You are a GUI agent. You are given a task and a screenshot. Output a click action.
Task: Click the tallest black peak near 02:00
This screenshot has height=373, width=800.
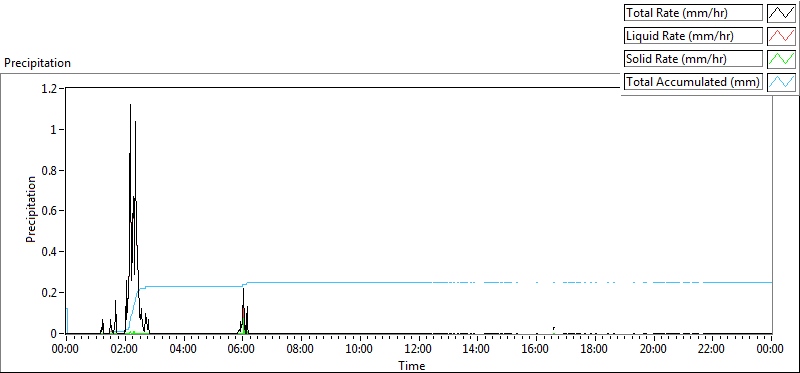[130, 106]
